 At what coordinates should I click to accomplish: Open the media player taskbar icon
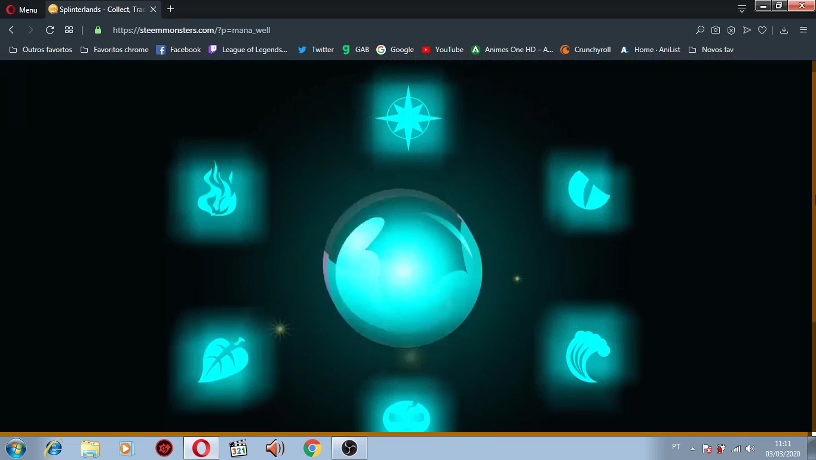point(126,448)
